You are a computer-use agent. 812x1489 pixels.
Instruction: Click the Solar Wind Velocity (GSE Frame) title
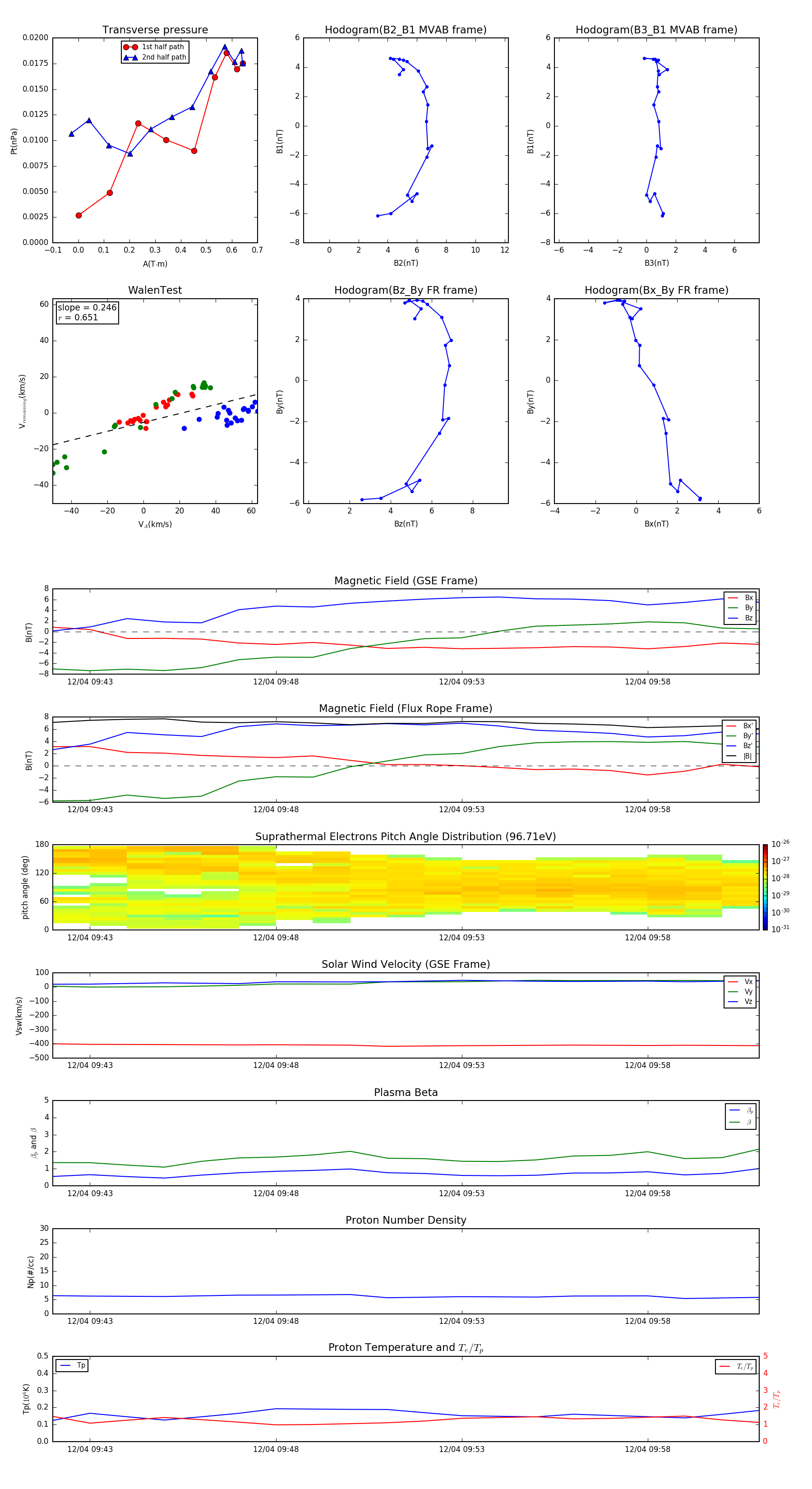click(406, 965)
